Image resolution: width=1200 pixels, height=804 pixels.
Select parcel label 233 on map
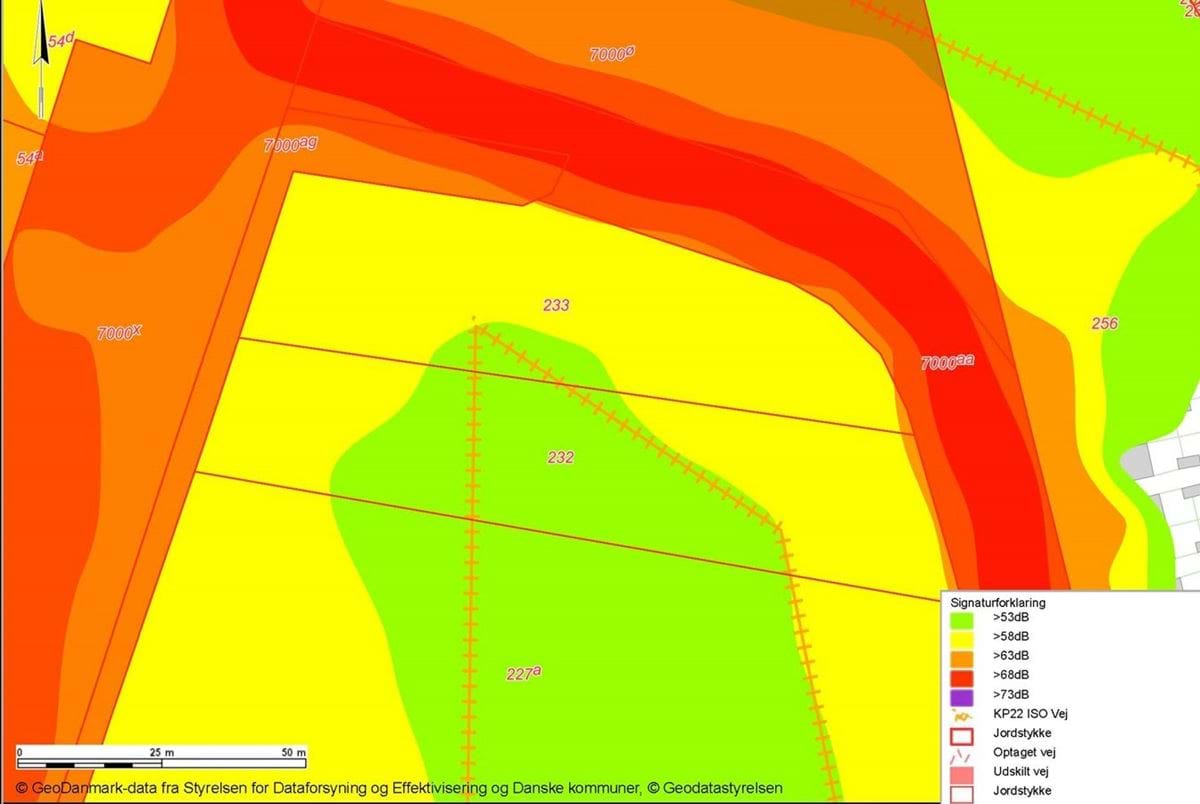[556, 305]
